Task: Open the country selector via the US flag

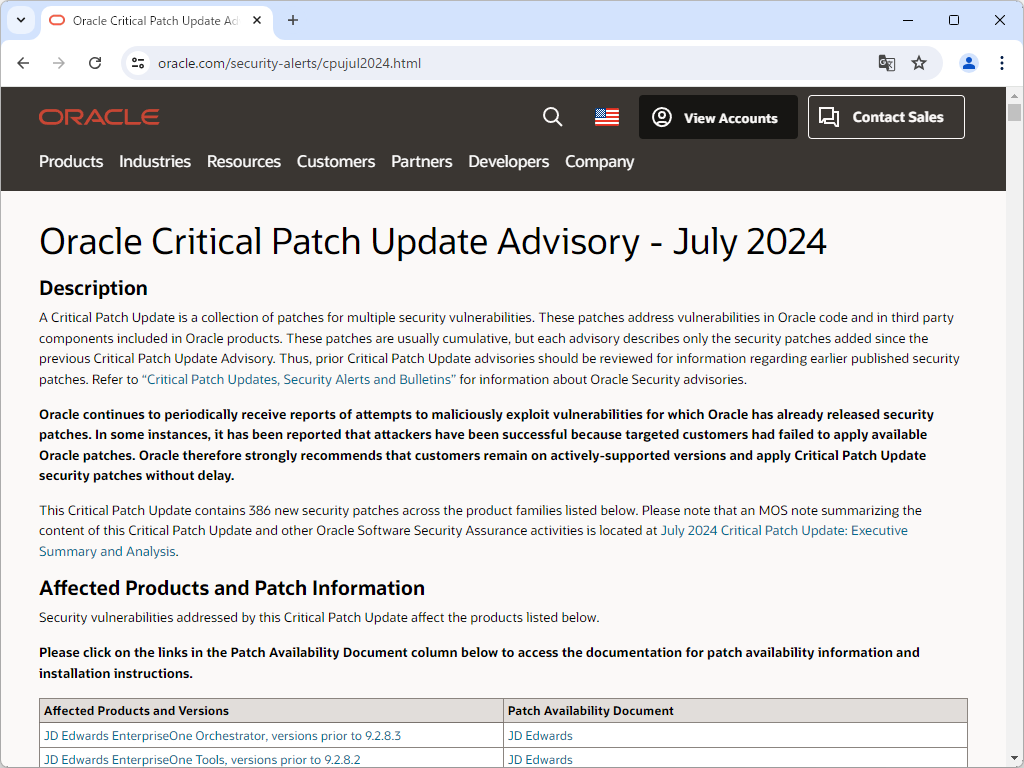Action: tap(606, 117)
